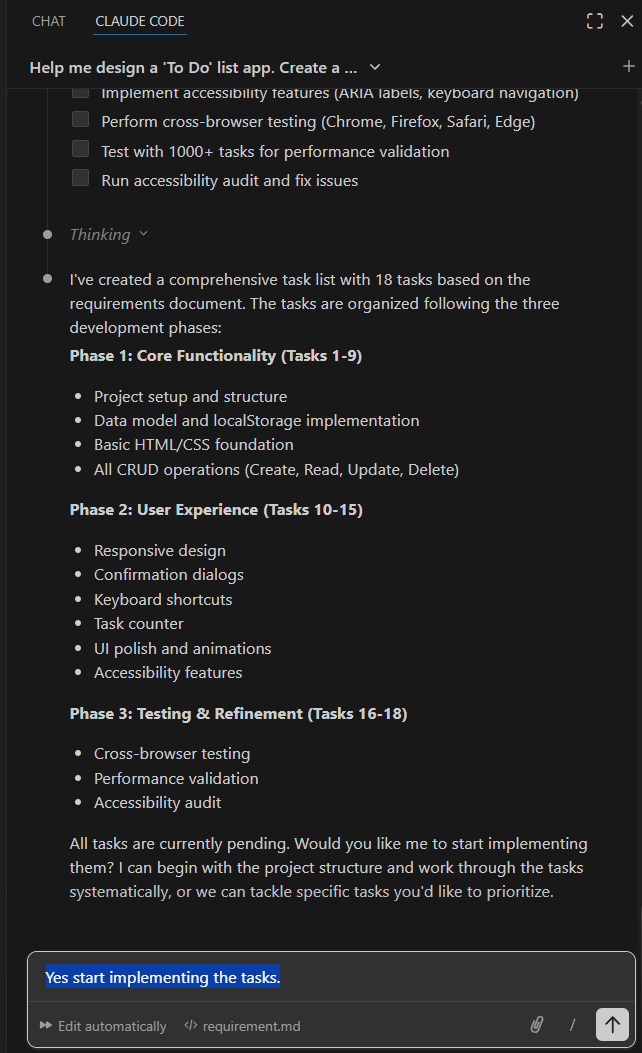The width and height of the screenshot is (642, 1053).
Task: Close the Claude Code panel
Action: tap(627, 21)
